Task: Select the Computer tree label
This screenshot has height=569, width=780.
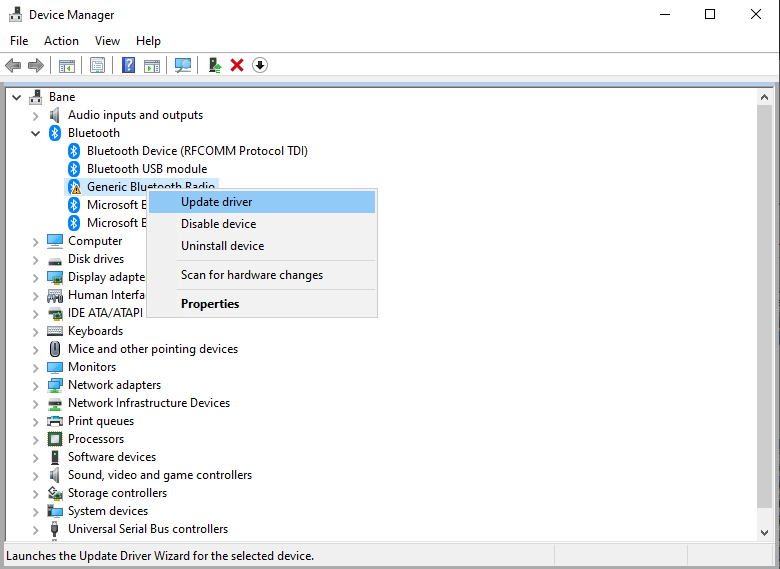Action: tap(95, 241)
